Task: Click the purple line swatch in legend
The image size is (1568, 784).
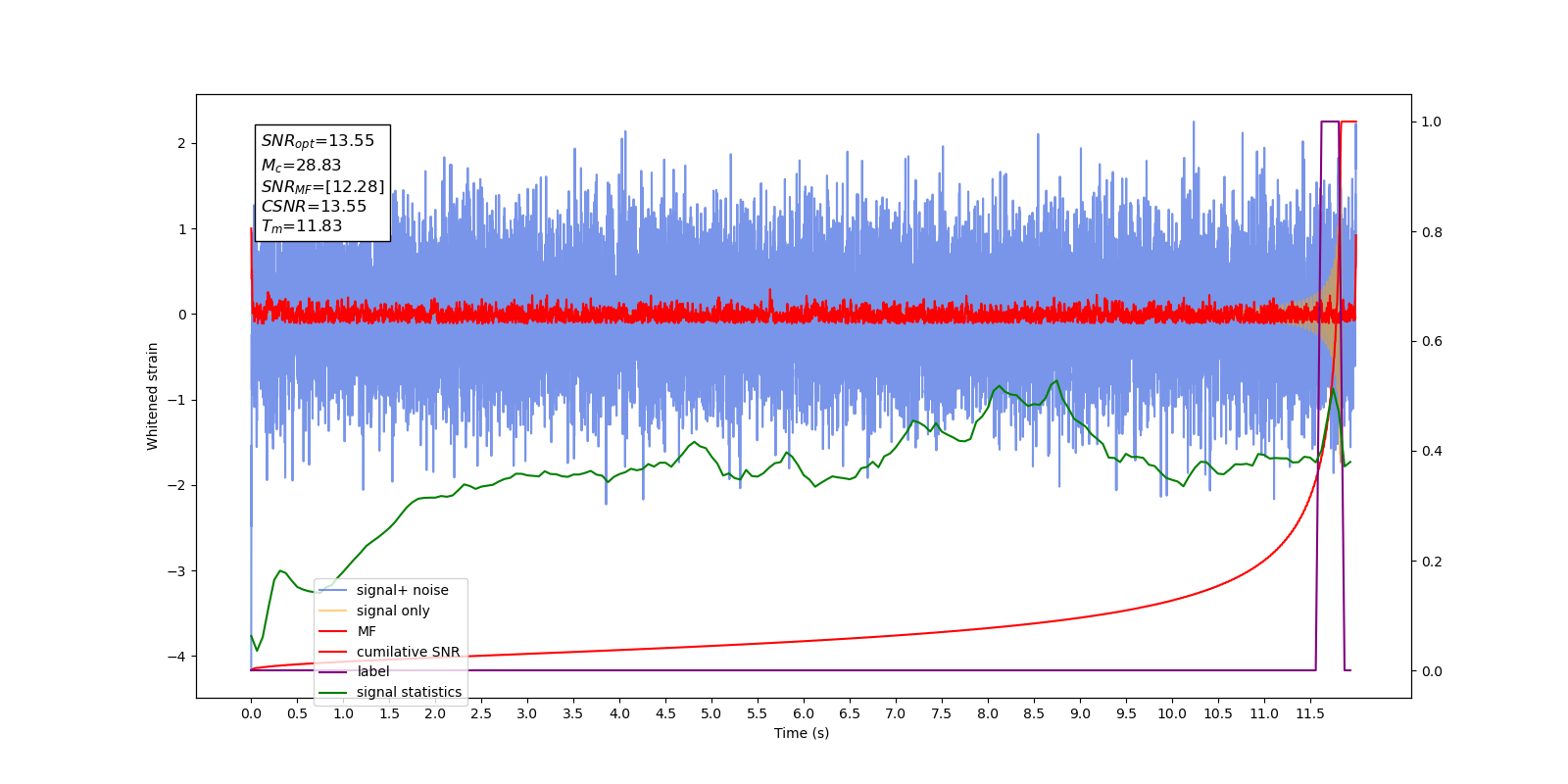Action: [333, 671]
